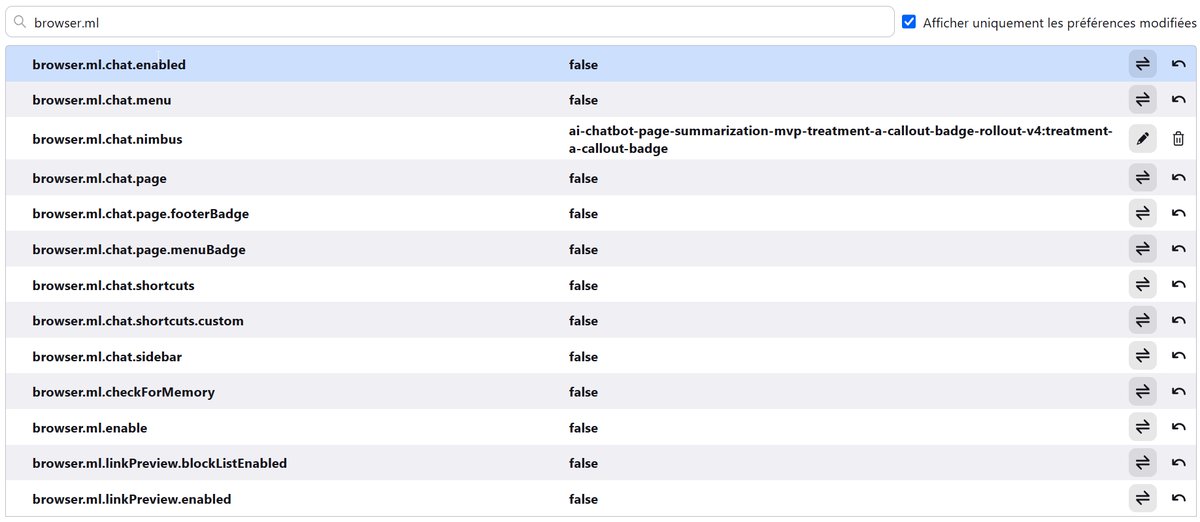Reset browser.ml.linkPreview.blockListEnabled to default
Viewport: 1200px width, 522px height.
pyautogui.click(x=1178, y=463)
